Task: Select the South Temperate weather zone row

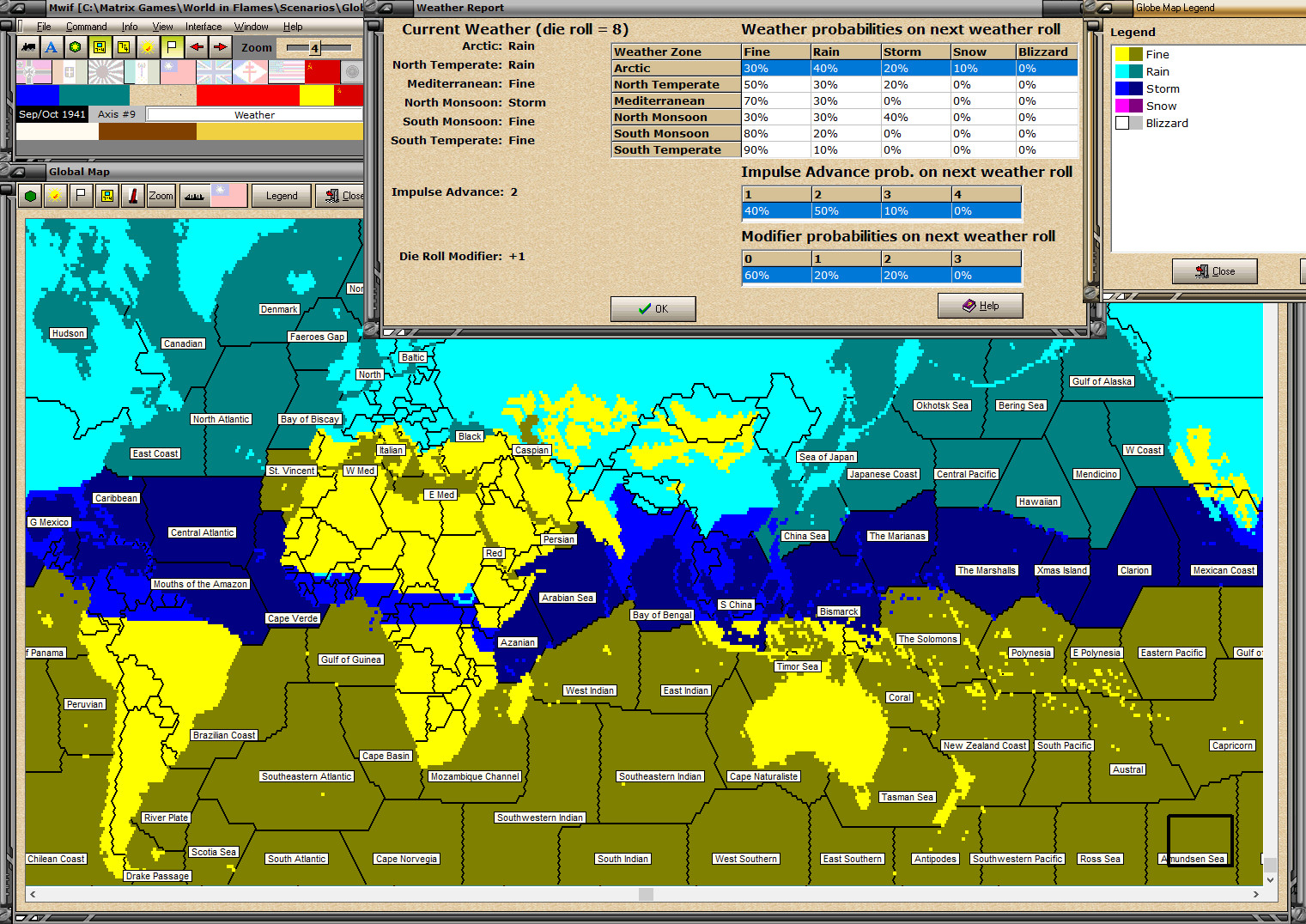Action: [845, 149]
